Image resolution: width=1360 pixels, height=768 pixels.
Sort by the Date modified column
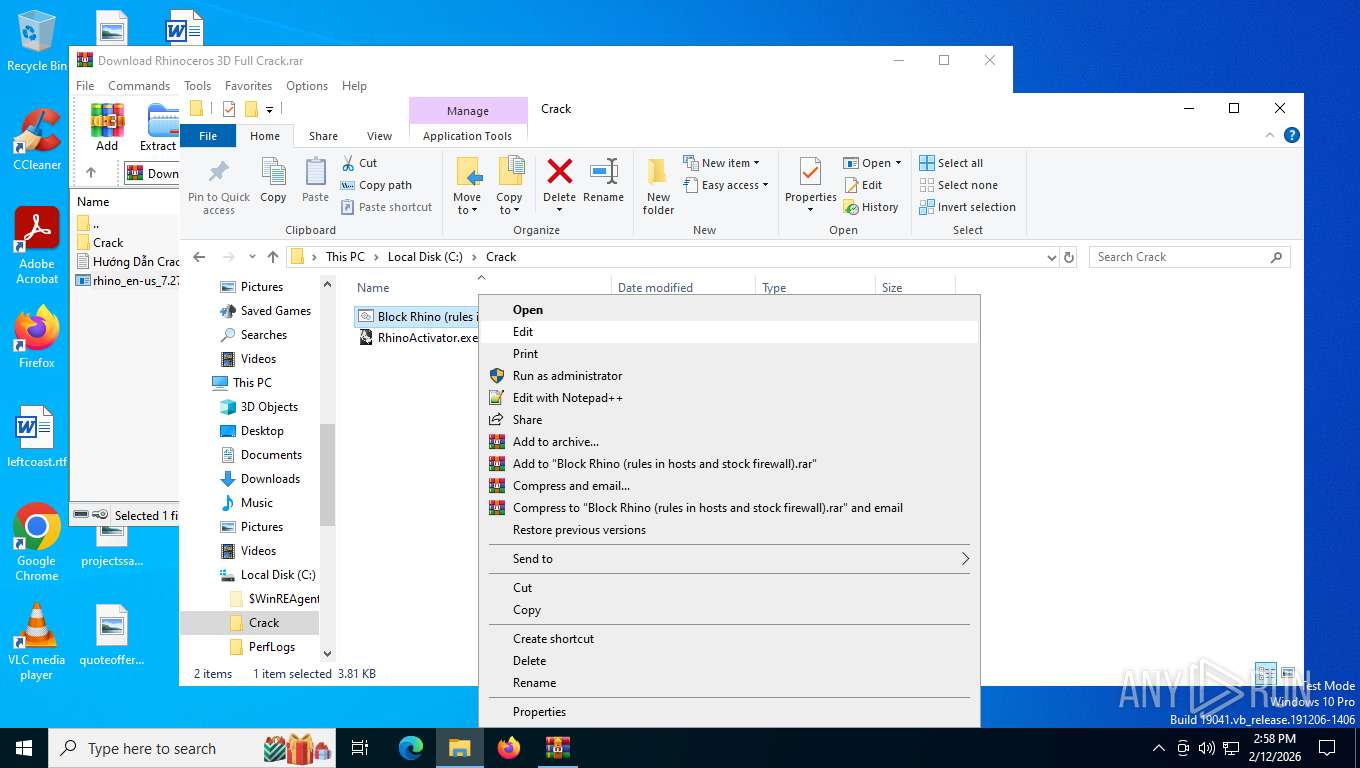(682, 288)
